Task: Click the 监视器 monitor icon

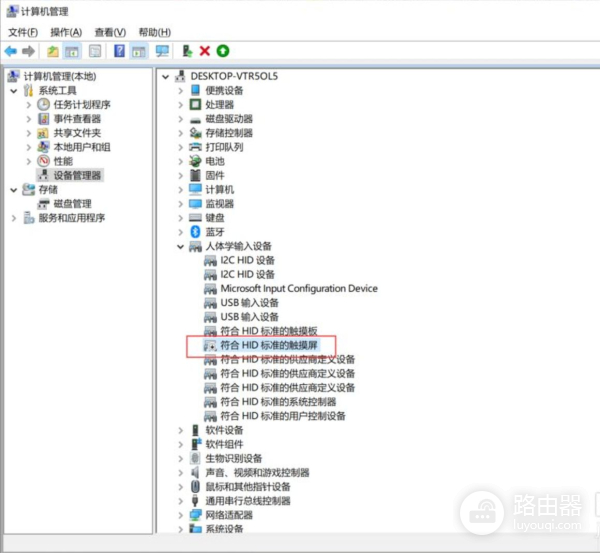Action: tap(195, 204)
